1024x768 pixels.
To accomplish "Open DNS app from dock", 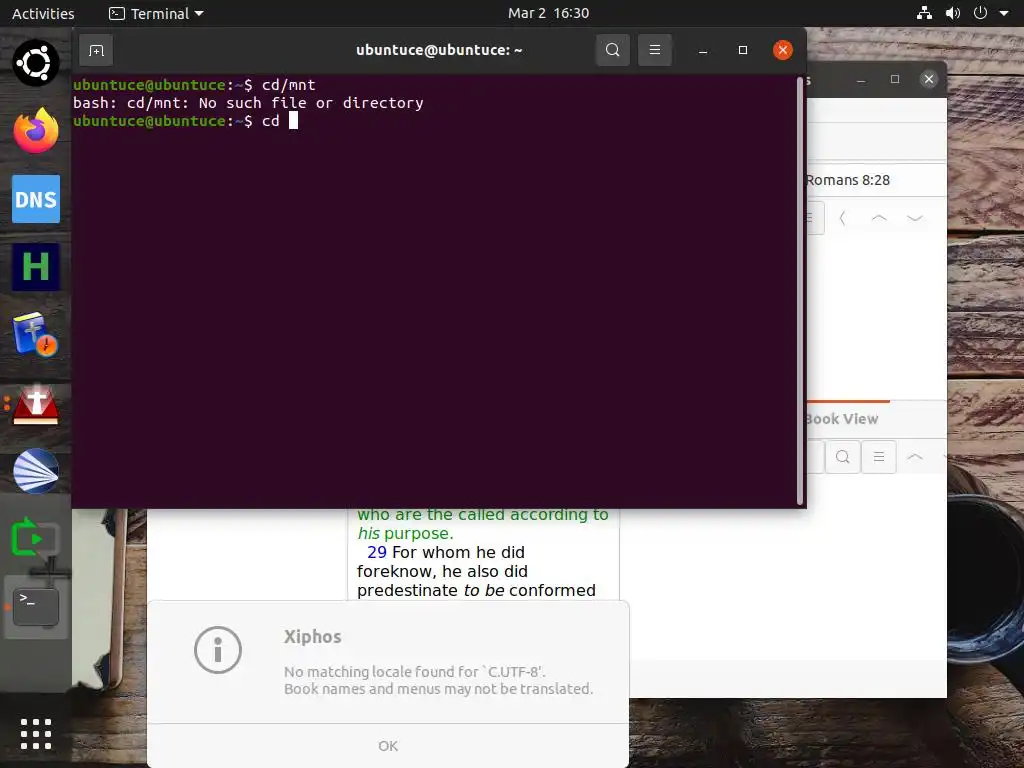I will (x=36, y=199).
